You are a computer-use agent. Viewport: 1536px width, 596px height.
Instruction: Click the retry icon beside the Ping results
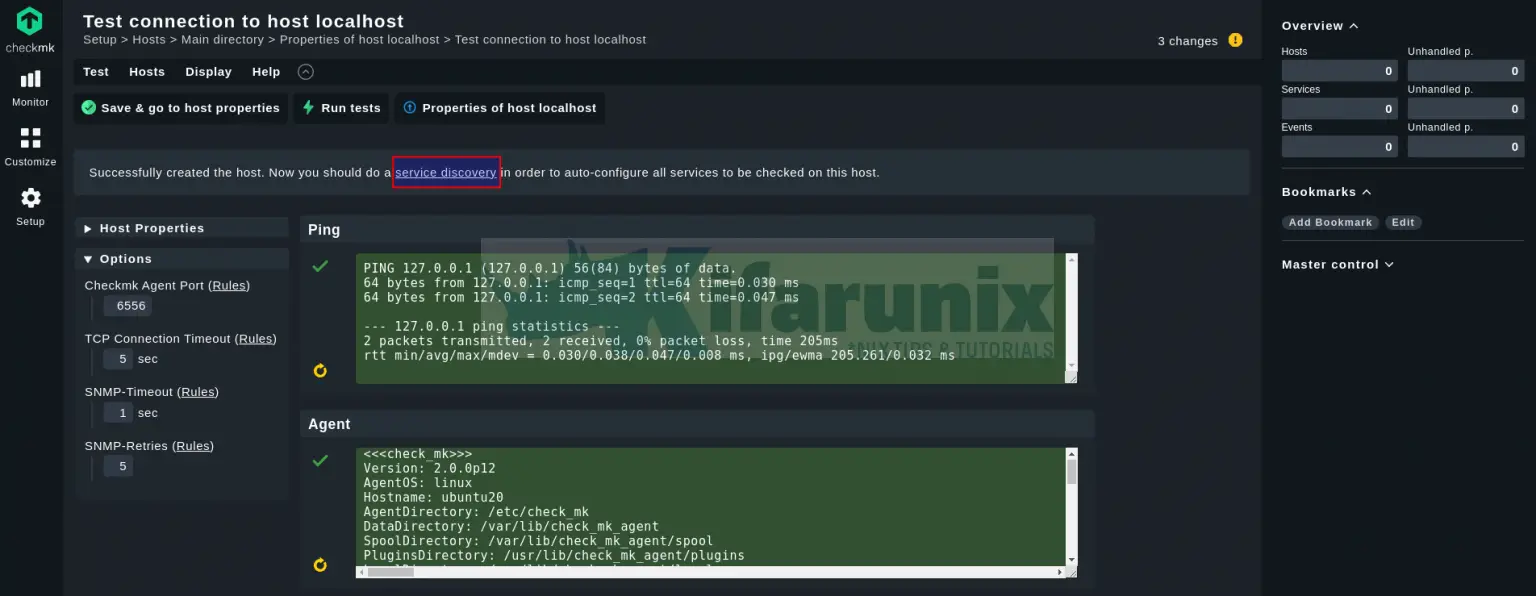click(x=320, y=370)
